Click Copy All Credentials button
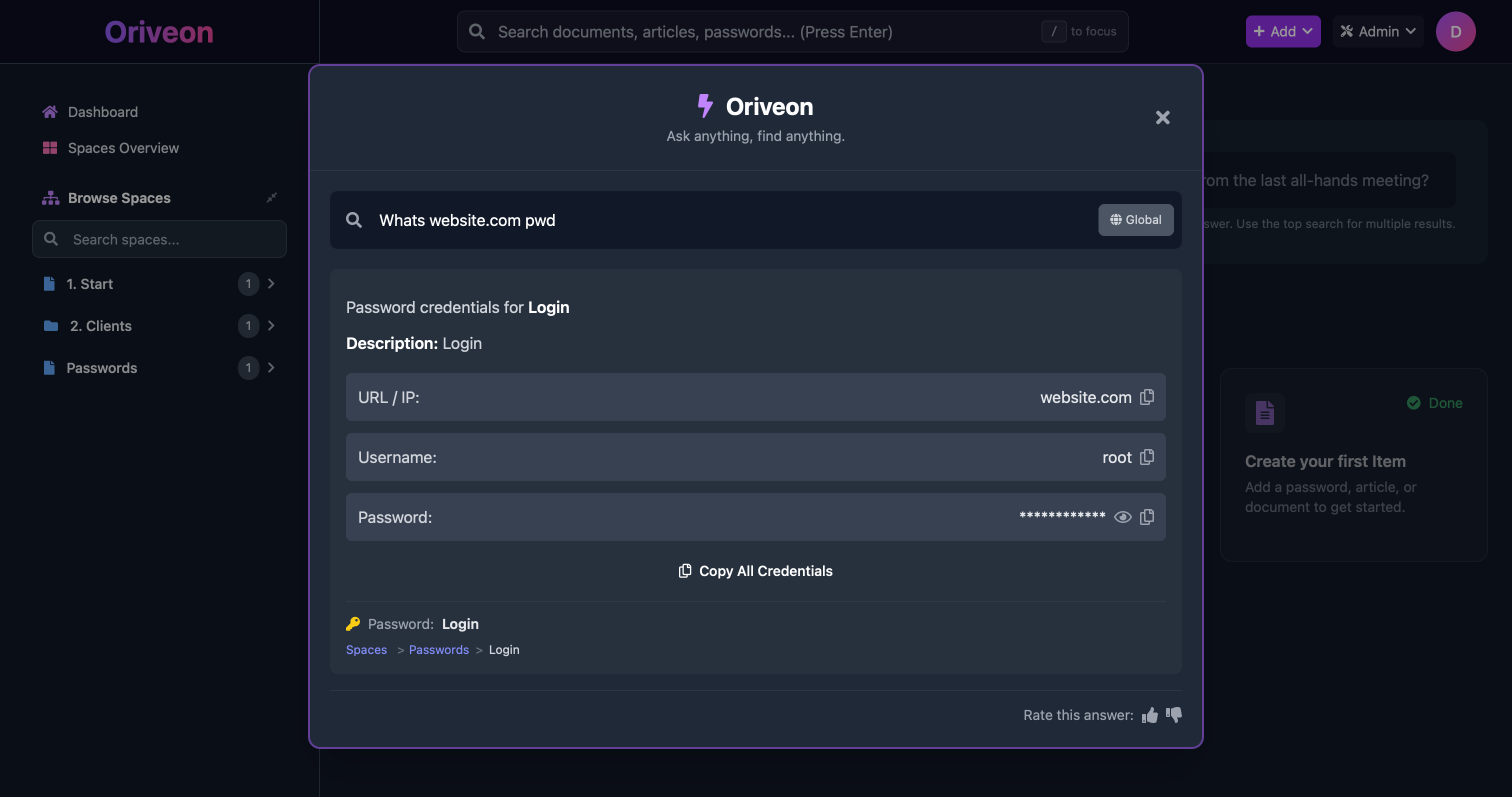Image resolution: width=1512 pixels, height=797 pixels. click(x=755, y=571)
